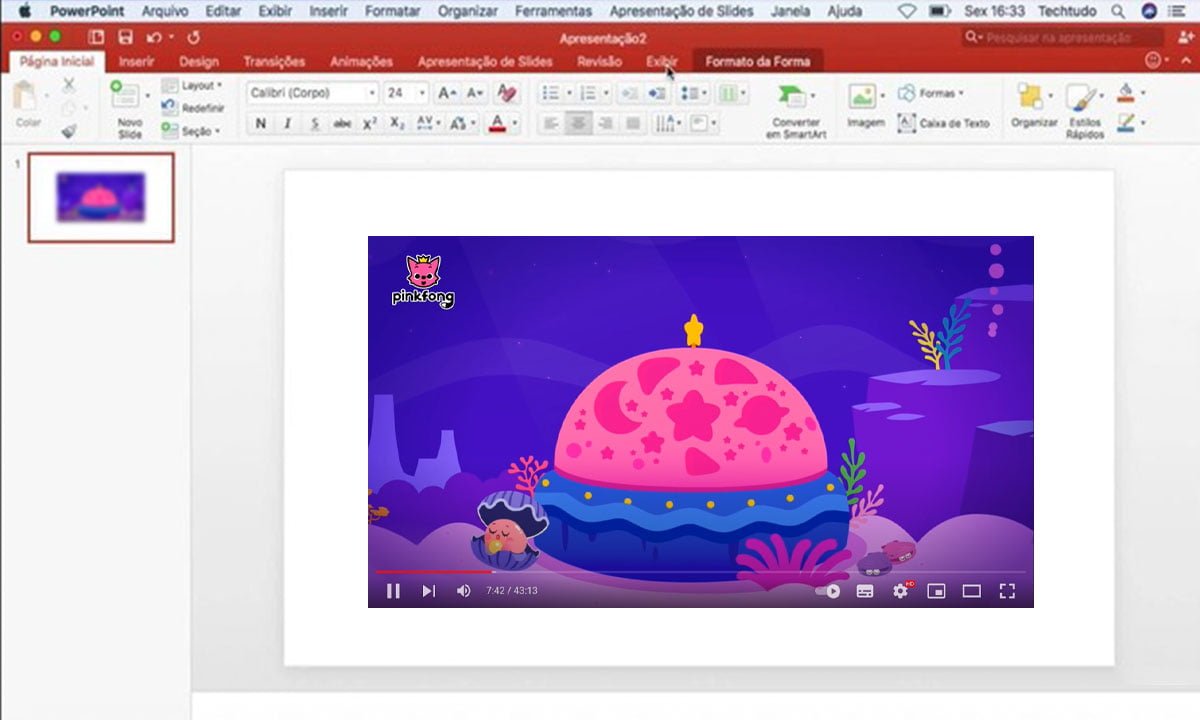Decrease font size with A▼ icon
Screen dimensions: 1200x720
(x=475, y=93)
